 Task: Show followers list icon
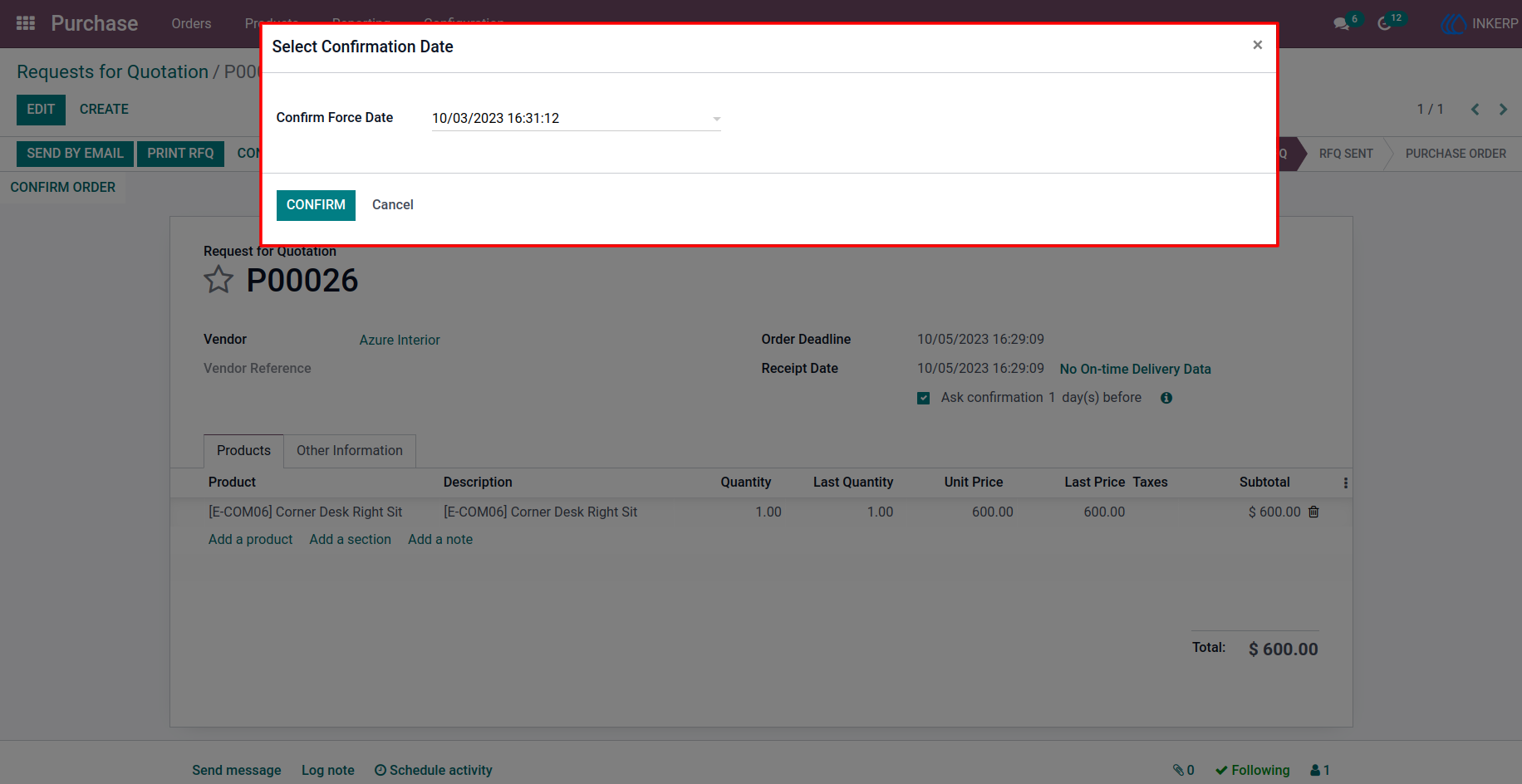[1320, 770]
